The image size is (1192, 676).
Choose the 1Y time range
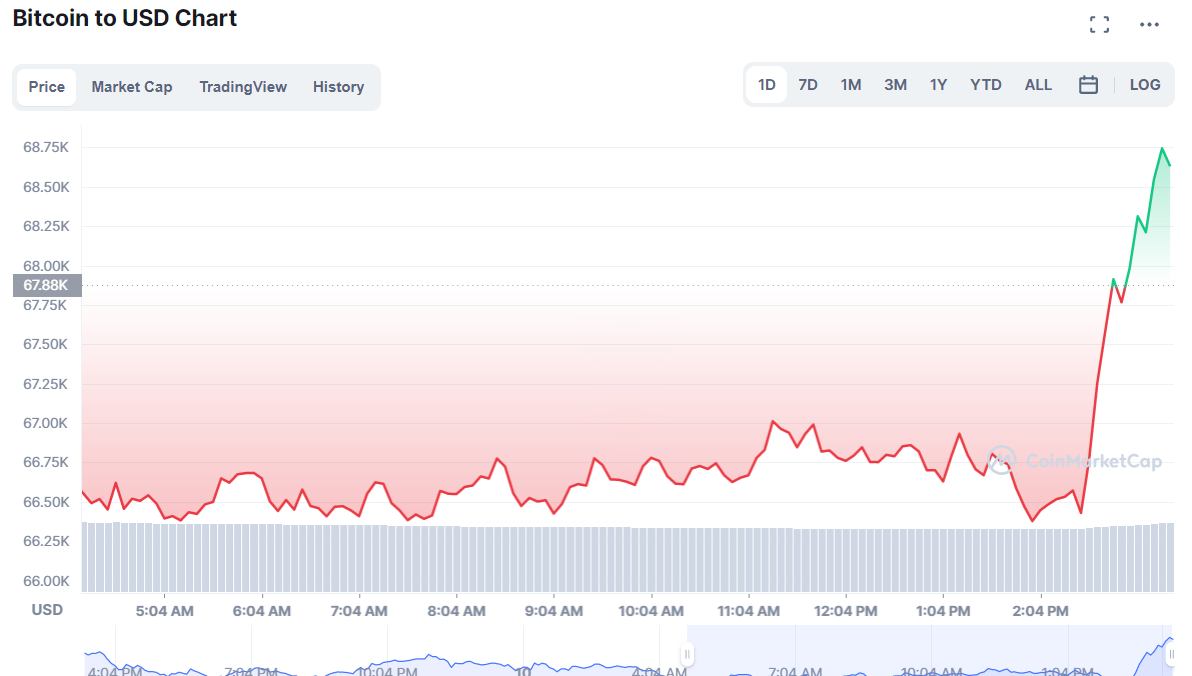938,85
